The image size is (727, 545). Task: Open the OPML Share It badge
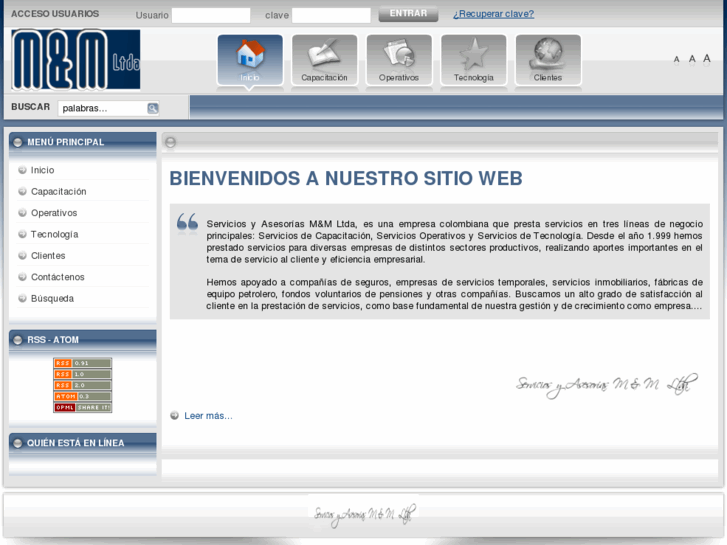coord(83,407)
